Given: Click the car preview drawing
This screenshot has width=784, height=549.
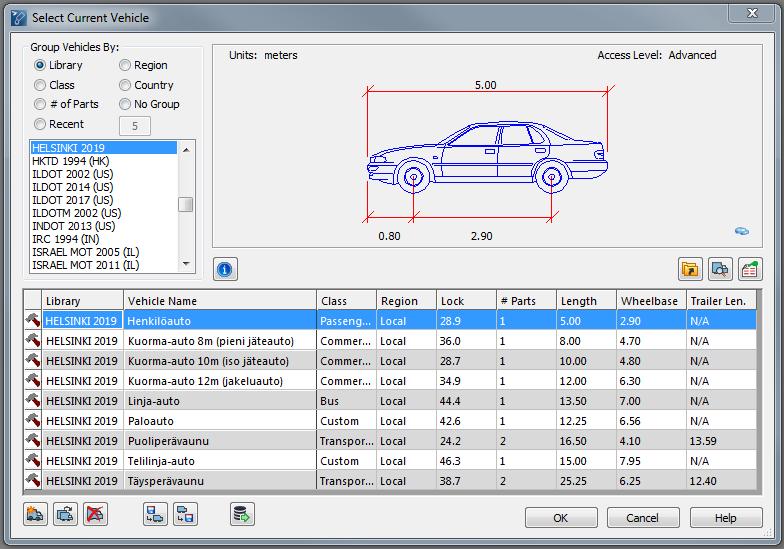Looking at the screenshot, I should 488,157.
